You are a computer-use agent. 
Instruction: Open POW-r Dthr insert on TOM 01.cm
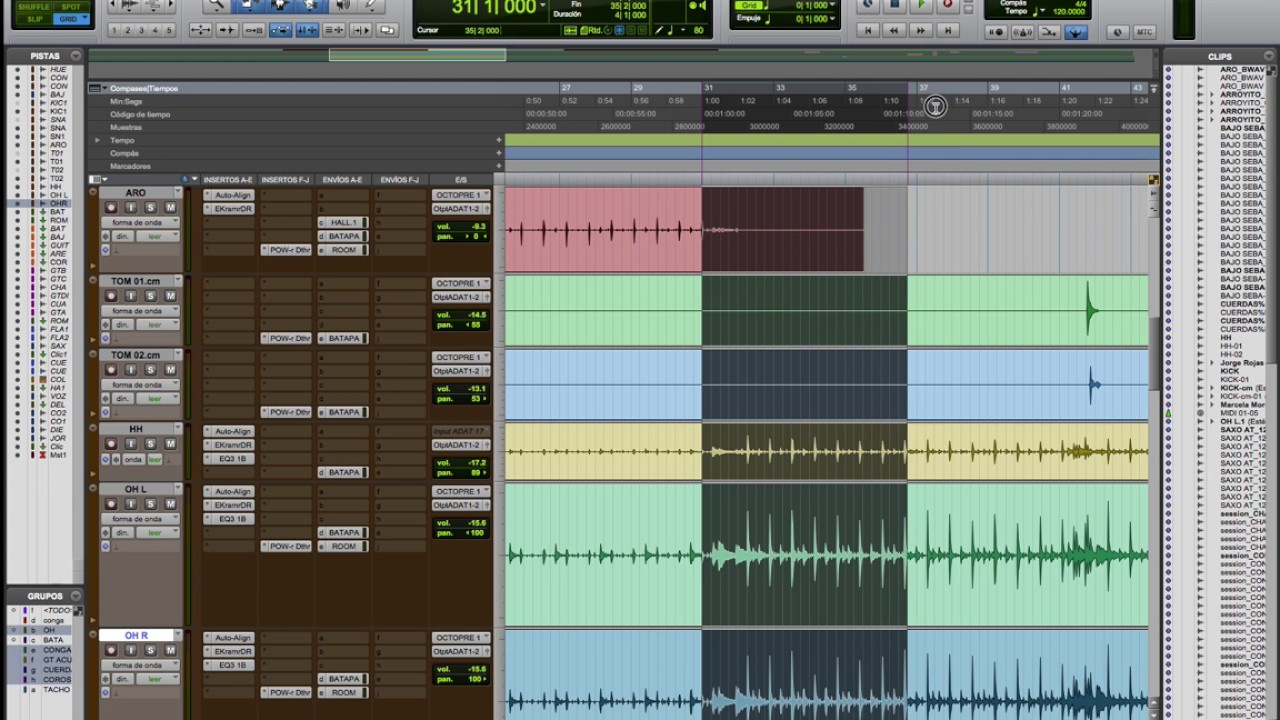(287, 338)
